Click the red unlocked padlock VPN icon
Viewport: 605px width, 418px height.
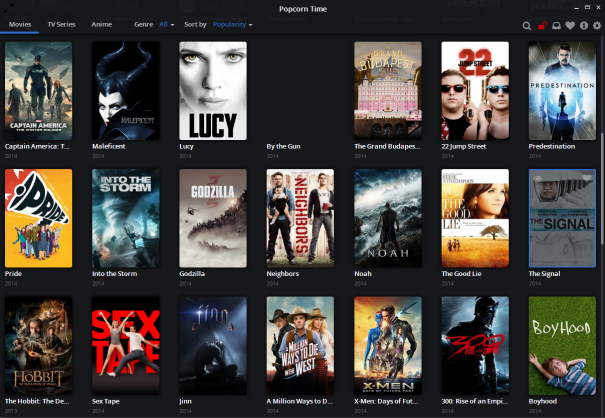[542, 25]
